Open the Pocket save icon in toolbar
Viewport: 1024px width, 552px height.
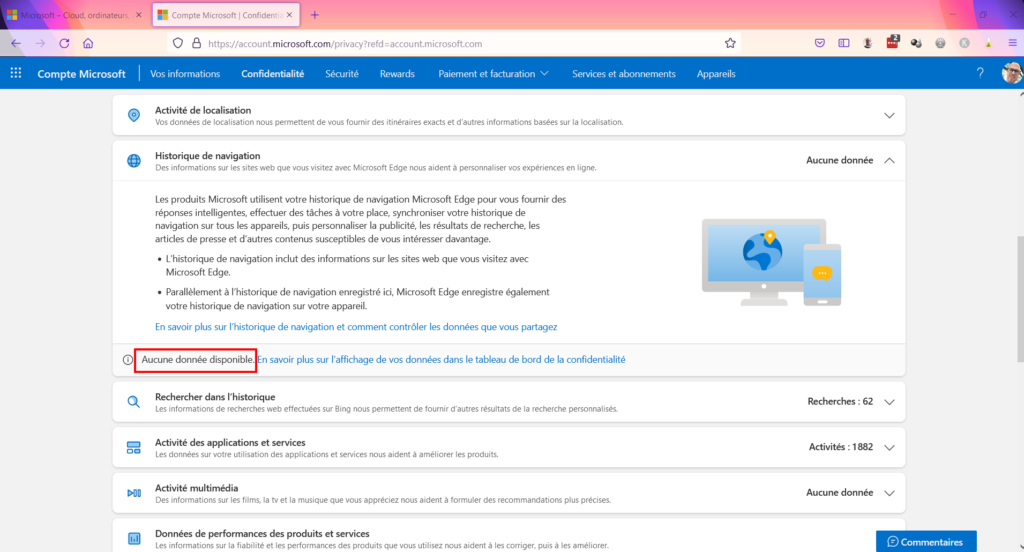(820, 43)
